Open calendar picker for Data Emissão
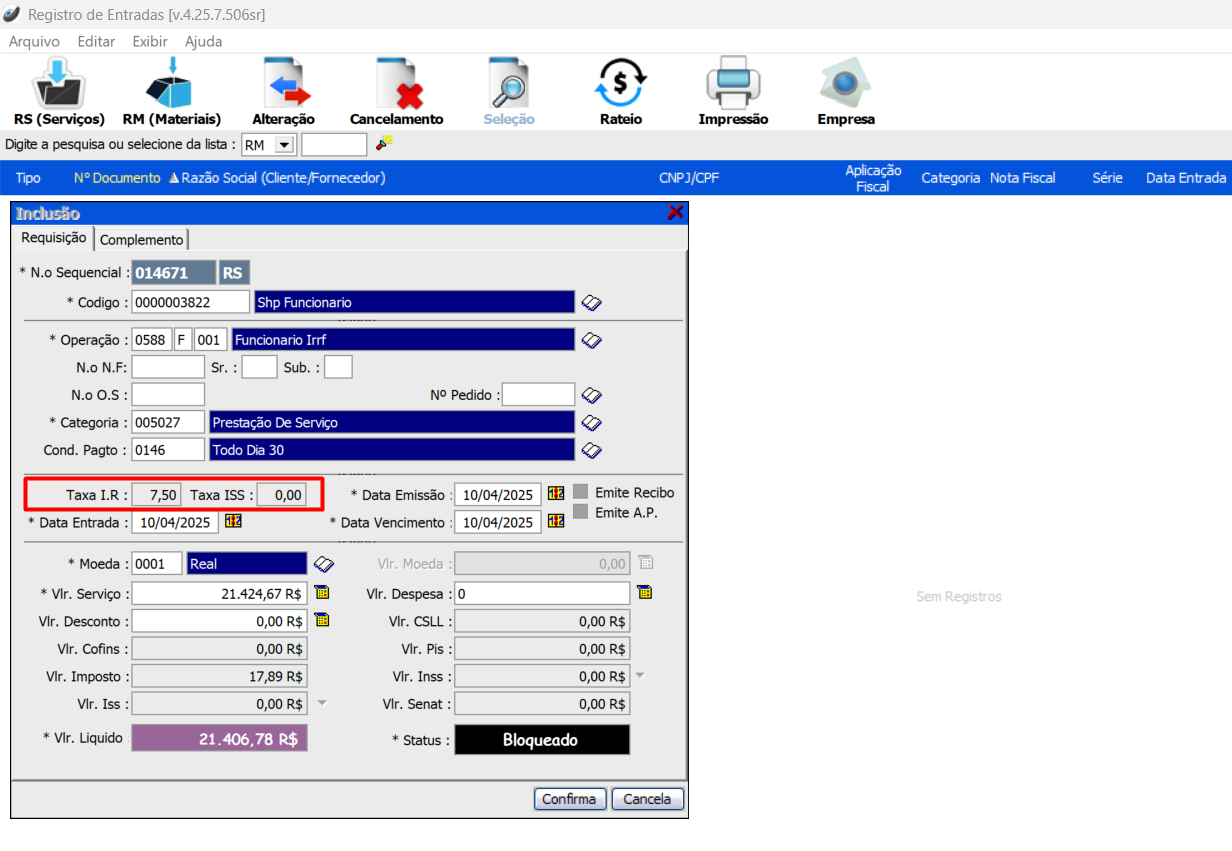Viewport: 1232px width, 851px height. pyautogui.click(x=556, y=493)
